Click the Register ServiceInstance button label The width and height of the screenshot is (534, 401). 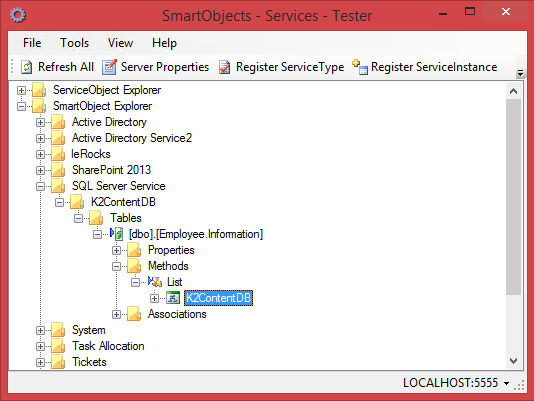point(434,67)
